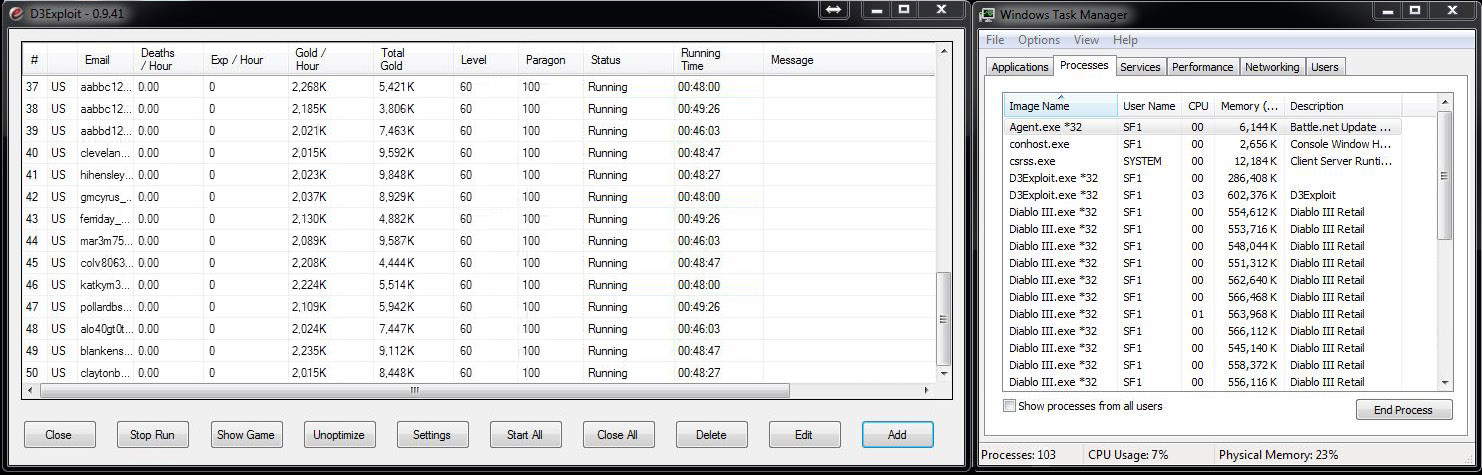
Task: Click the Edit button
Action: coord(804,434)
